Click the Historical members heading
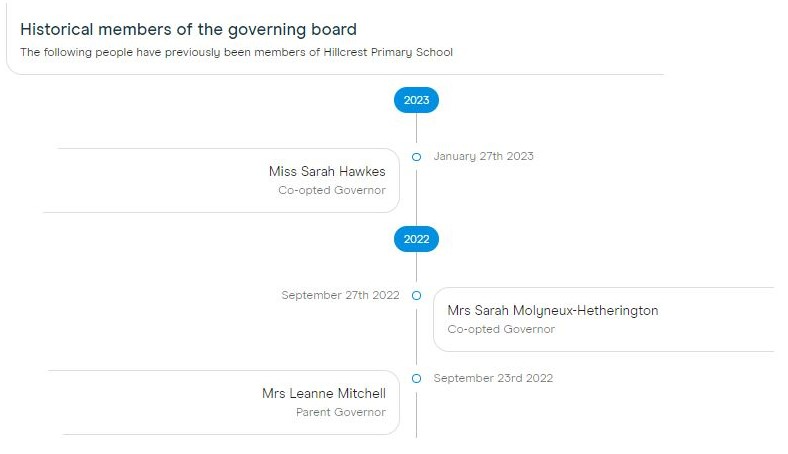Viewport: 788px width, 454px height. (x=188, y=29)
